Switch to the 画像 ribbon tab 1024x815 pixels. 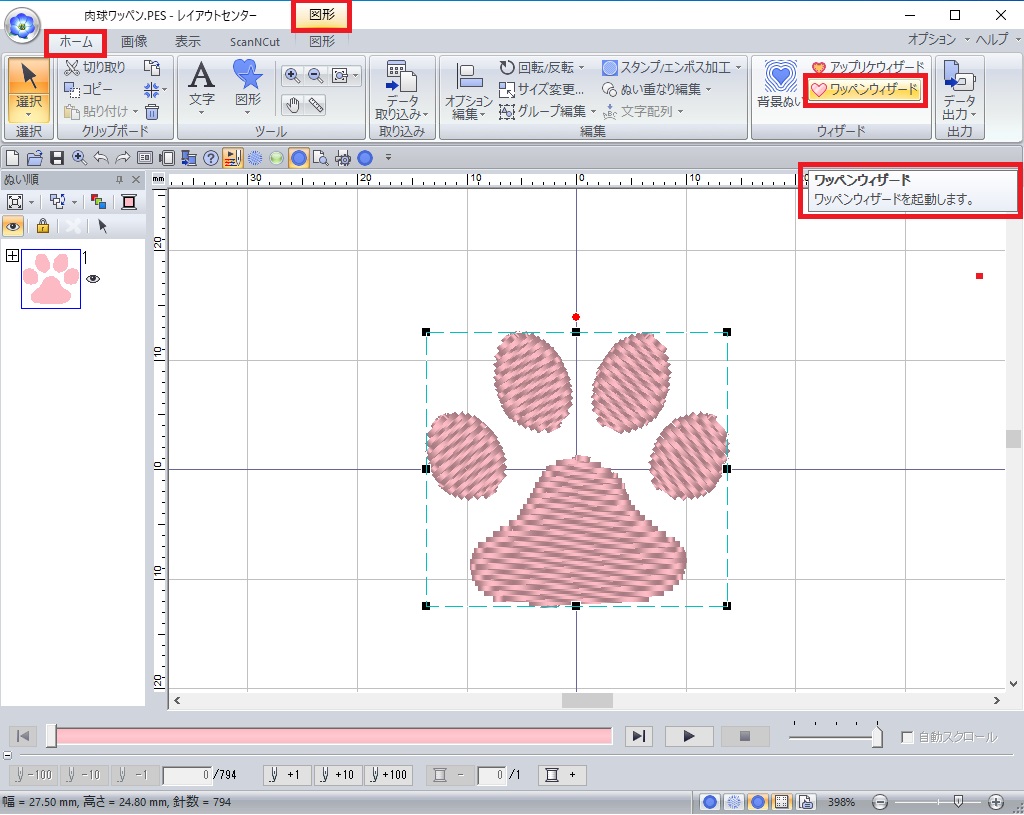[x=134, y=41]
